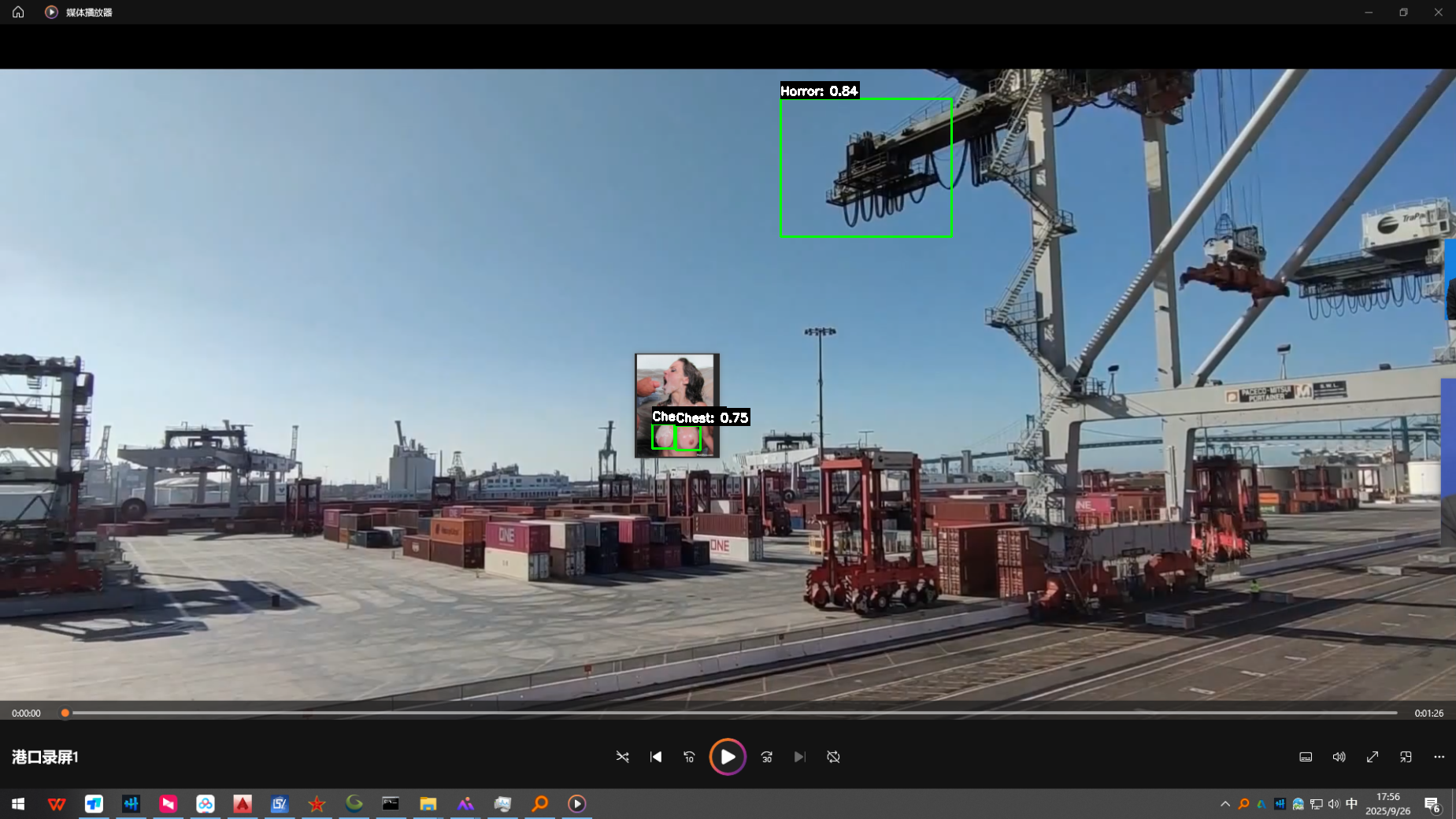Open the notification center with 6 notifications

tap(1432, 804)
